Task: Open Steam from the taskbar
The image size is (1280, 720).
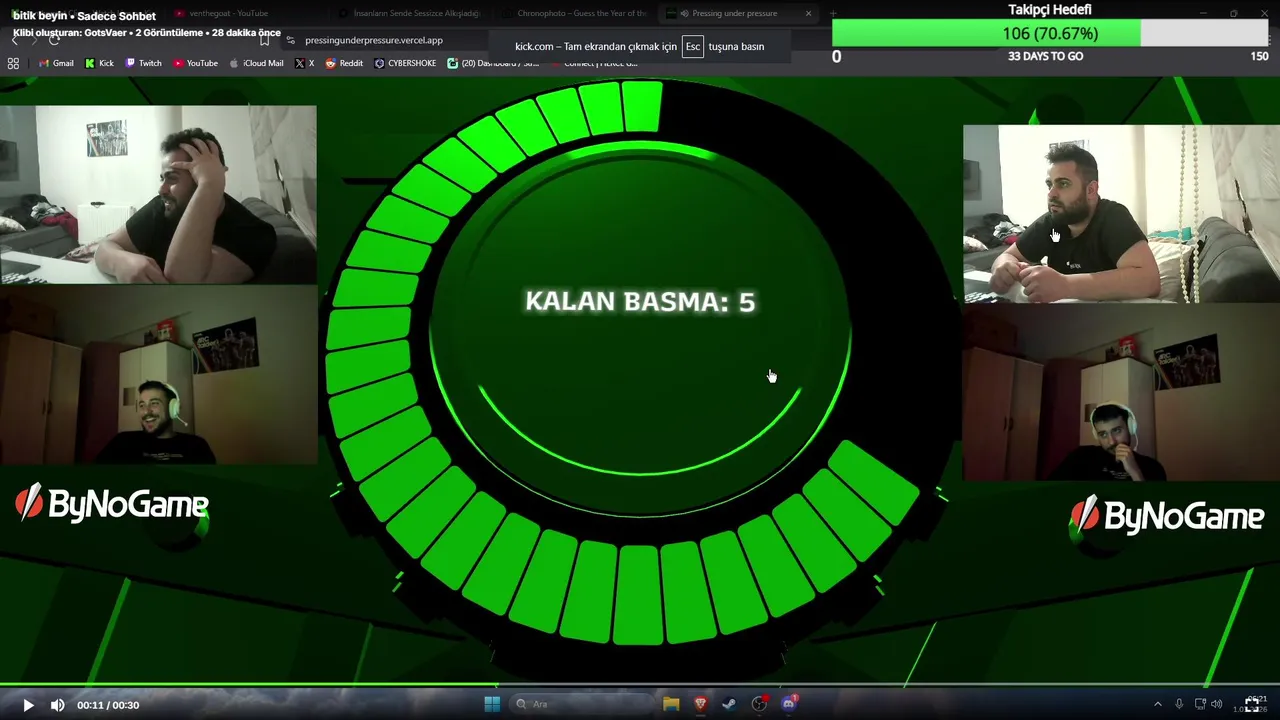Action: [x=729, y=704]
